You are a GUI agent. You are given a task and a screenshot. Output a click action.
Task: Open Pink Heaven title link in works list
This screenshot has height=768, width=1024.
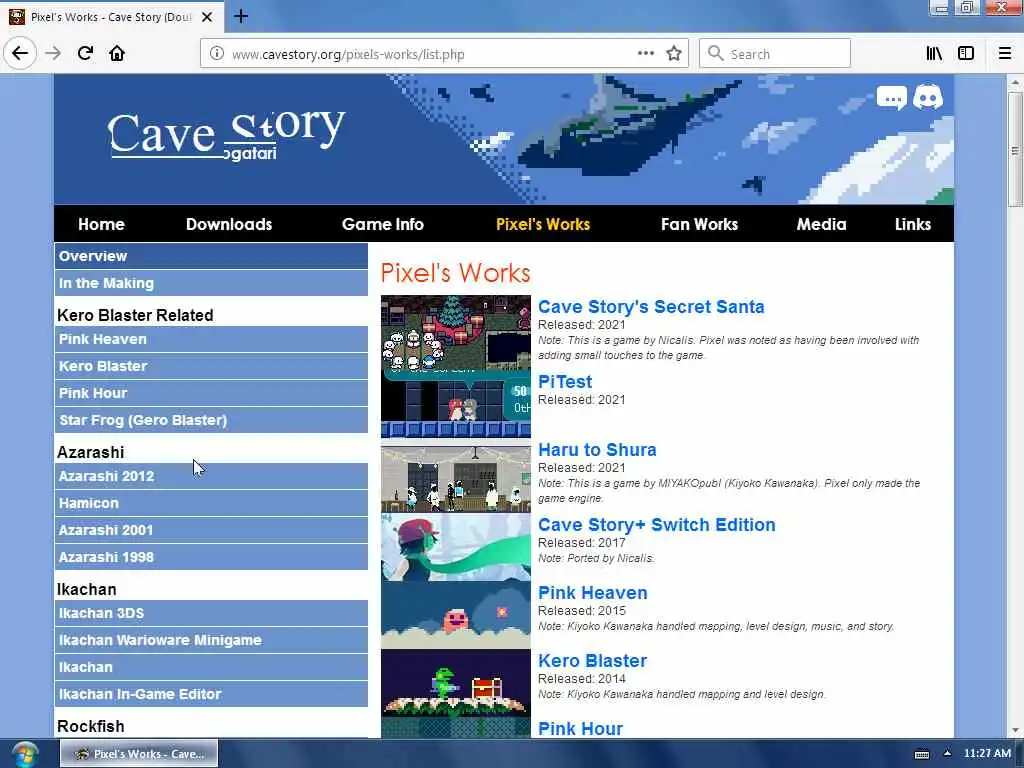click(x=592, y=593)
